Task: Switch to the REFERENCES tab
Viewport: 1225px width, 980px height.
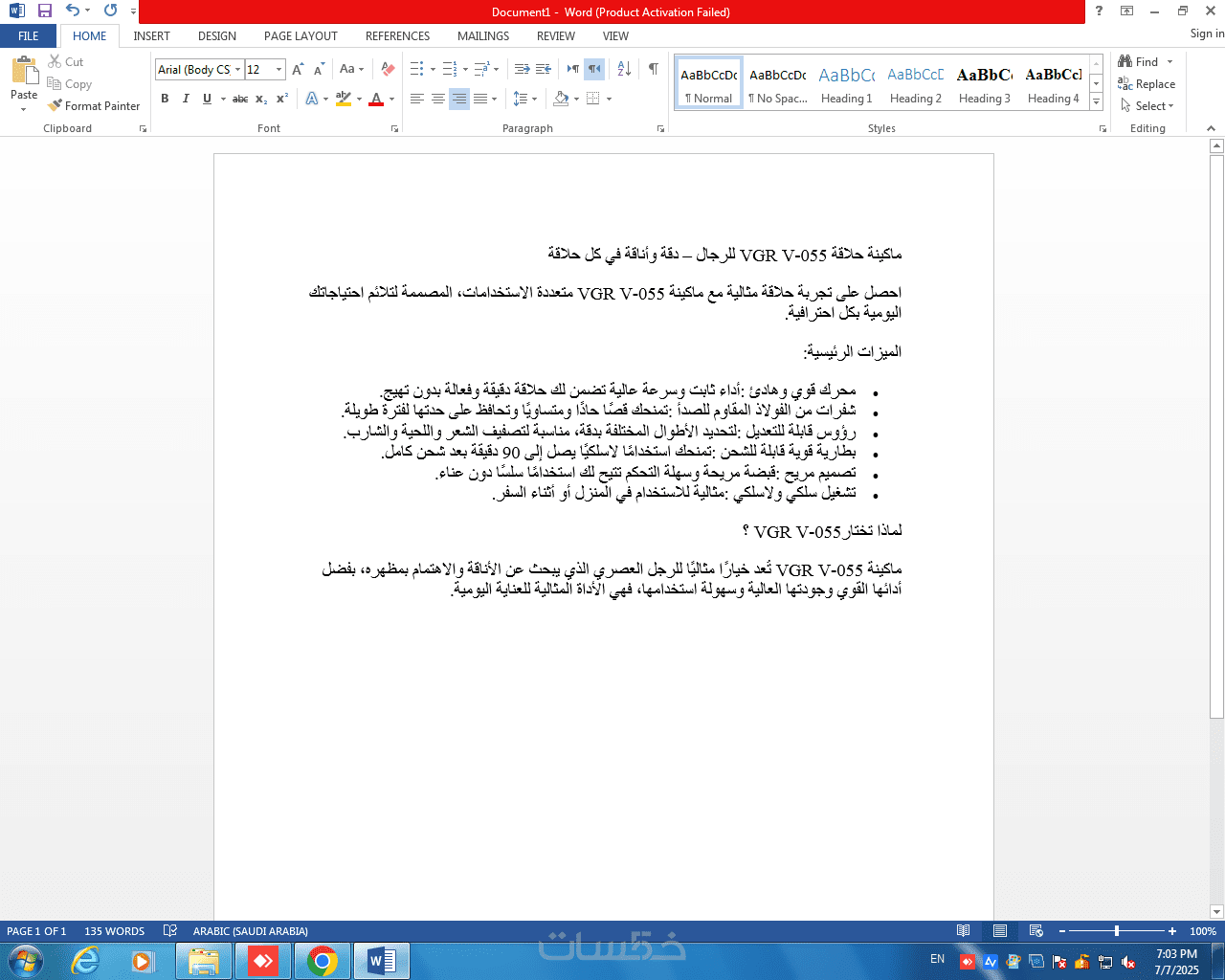Action: pyautogui.click(x=397, y=36)
